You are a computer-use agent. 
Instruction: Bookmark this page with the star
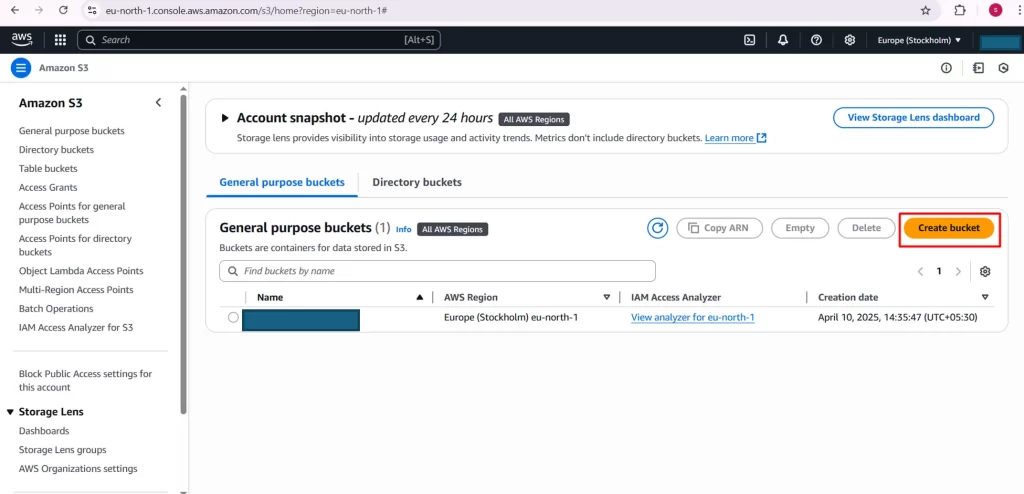(x=925, y=10)
